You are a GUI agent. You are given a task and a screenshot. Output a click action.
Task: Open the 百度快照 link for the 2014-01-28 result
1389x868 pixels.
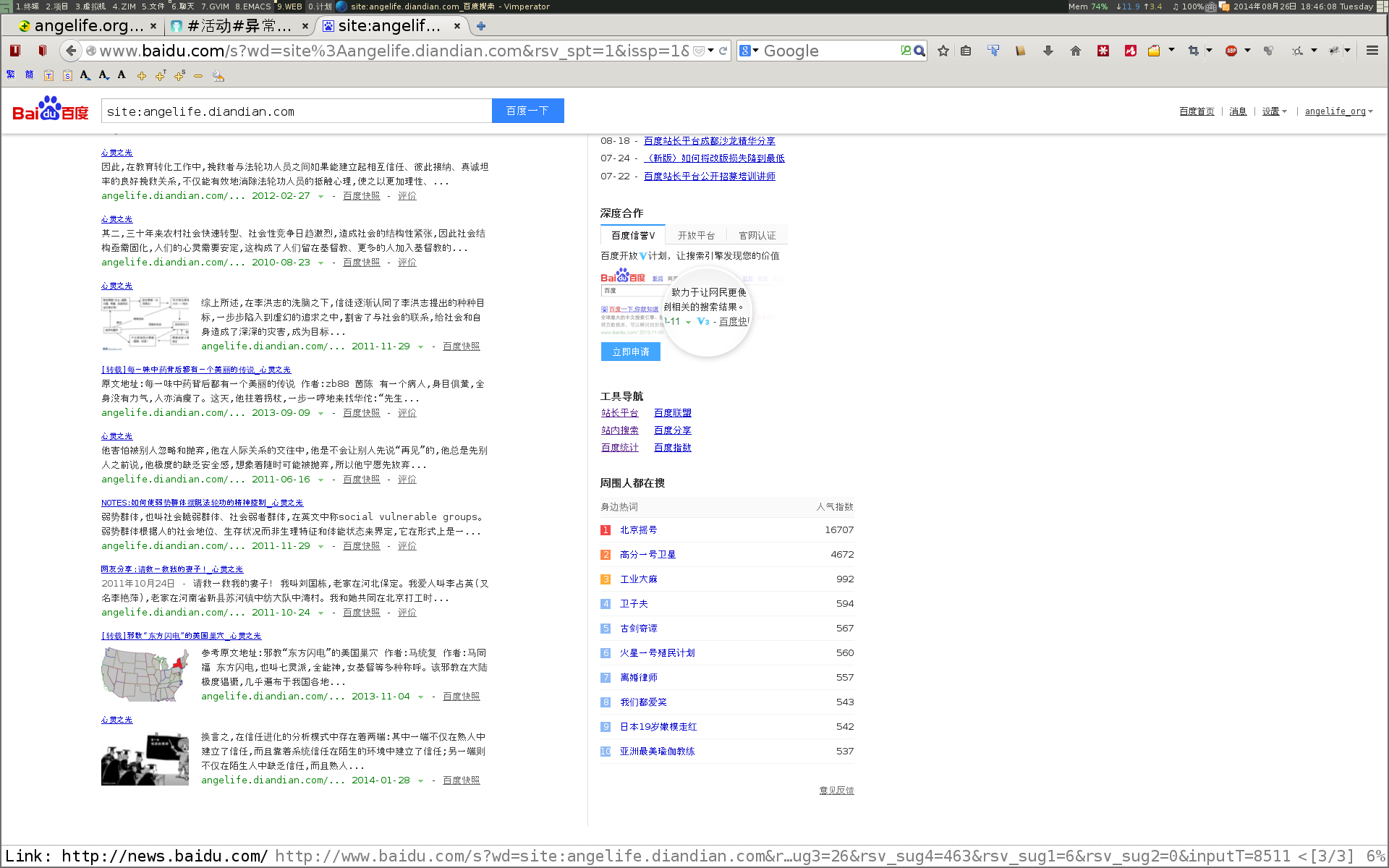coord(461,780)
